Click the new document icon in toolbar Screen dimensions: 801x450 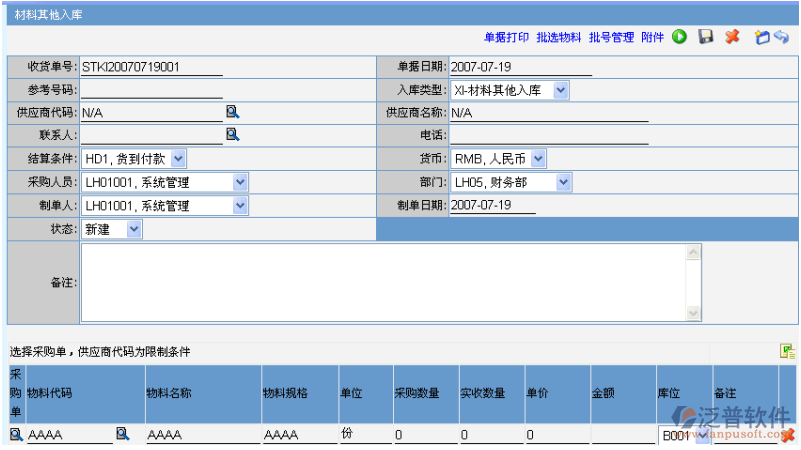(762, 37)
